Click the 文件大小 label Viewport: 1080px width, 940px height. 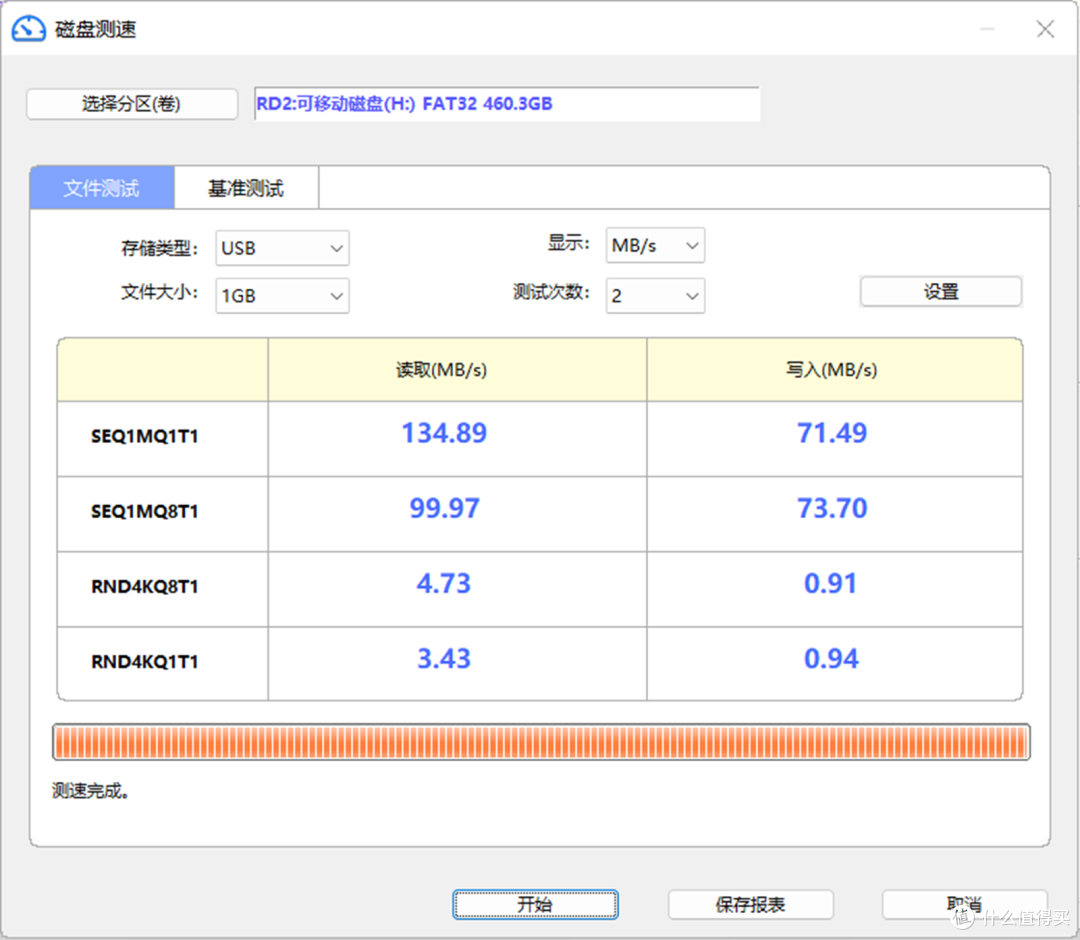pyautogui.click(x=160, y=292)
